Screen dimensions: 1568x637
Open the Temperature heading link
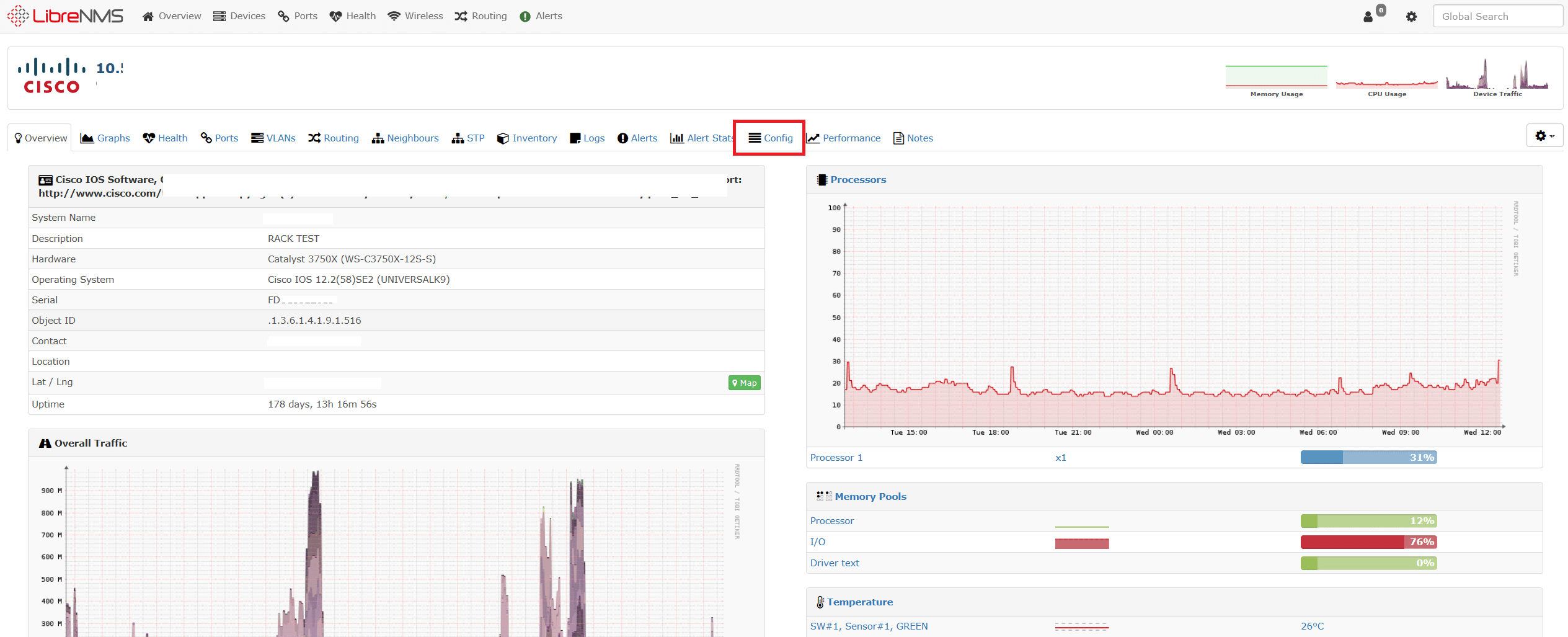(x=860, y=602)
